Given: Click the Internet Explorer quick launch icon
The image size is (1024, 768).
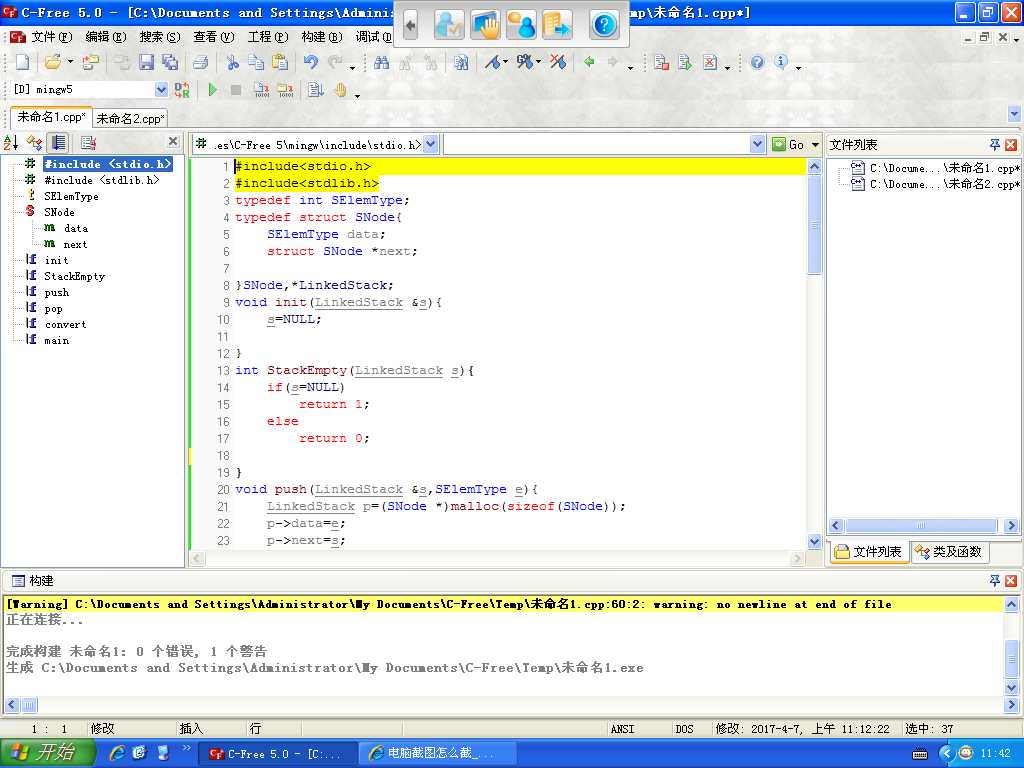Looking at the screenshot, I should pos(118,753).
